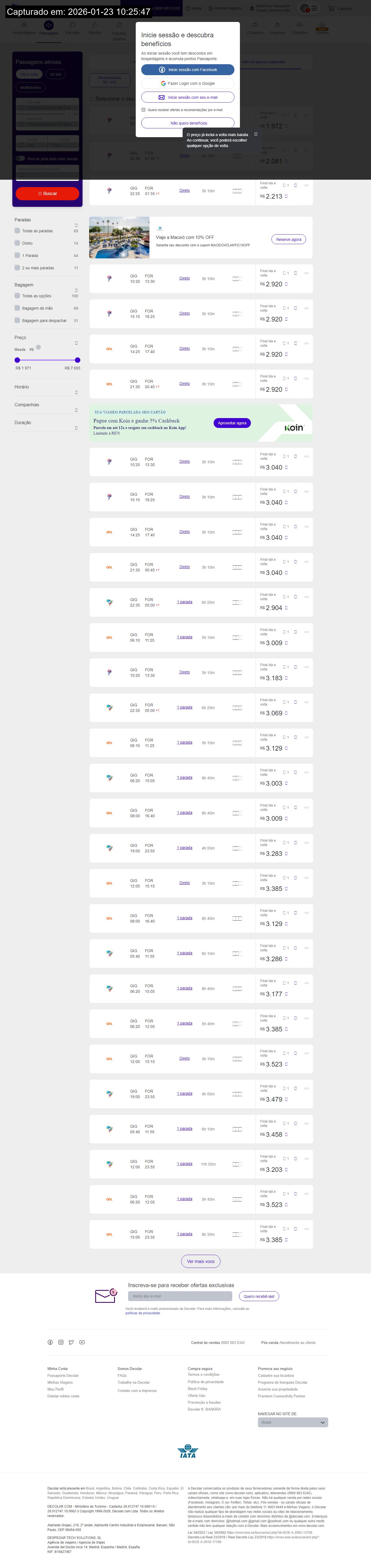371x1568 pixels.
Task: Open the Brasil country dropdown in the footer
Action: 293,1423
